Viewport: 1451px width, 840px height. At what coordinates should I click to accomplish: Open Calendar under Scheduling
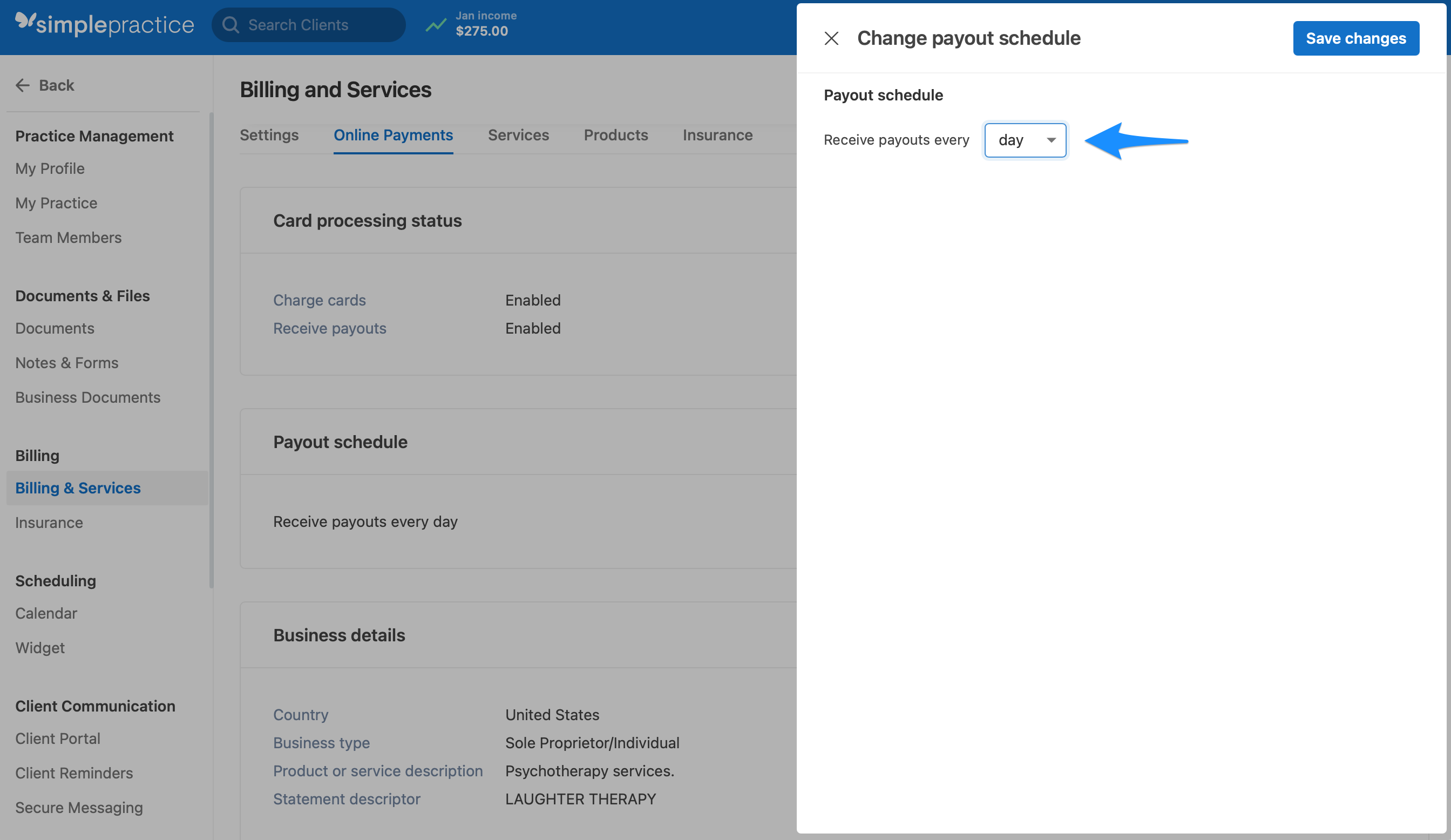[46, 613]
